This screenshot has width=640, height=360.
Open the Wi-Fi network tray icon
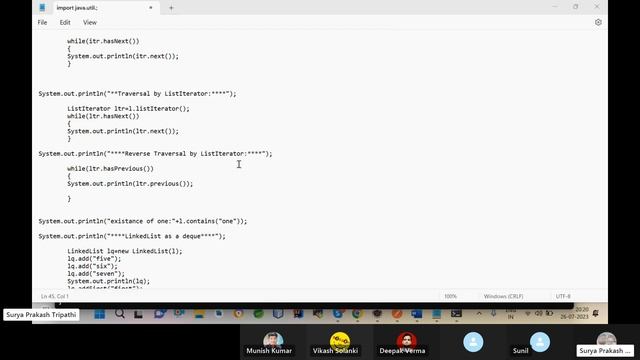(x=528, y=313)
